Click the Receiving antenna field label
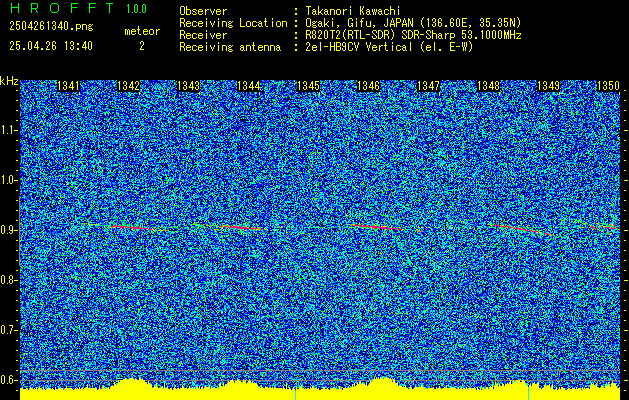Image resolution: width=629 pixels, height=400 pixels. tap(230, 47)
